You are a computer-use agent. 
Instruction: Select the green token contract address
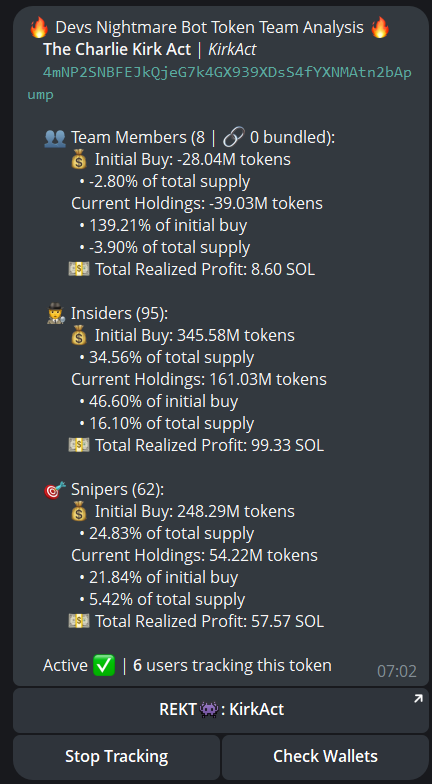pos(220,84)
